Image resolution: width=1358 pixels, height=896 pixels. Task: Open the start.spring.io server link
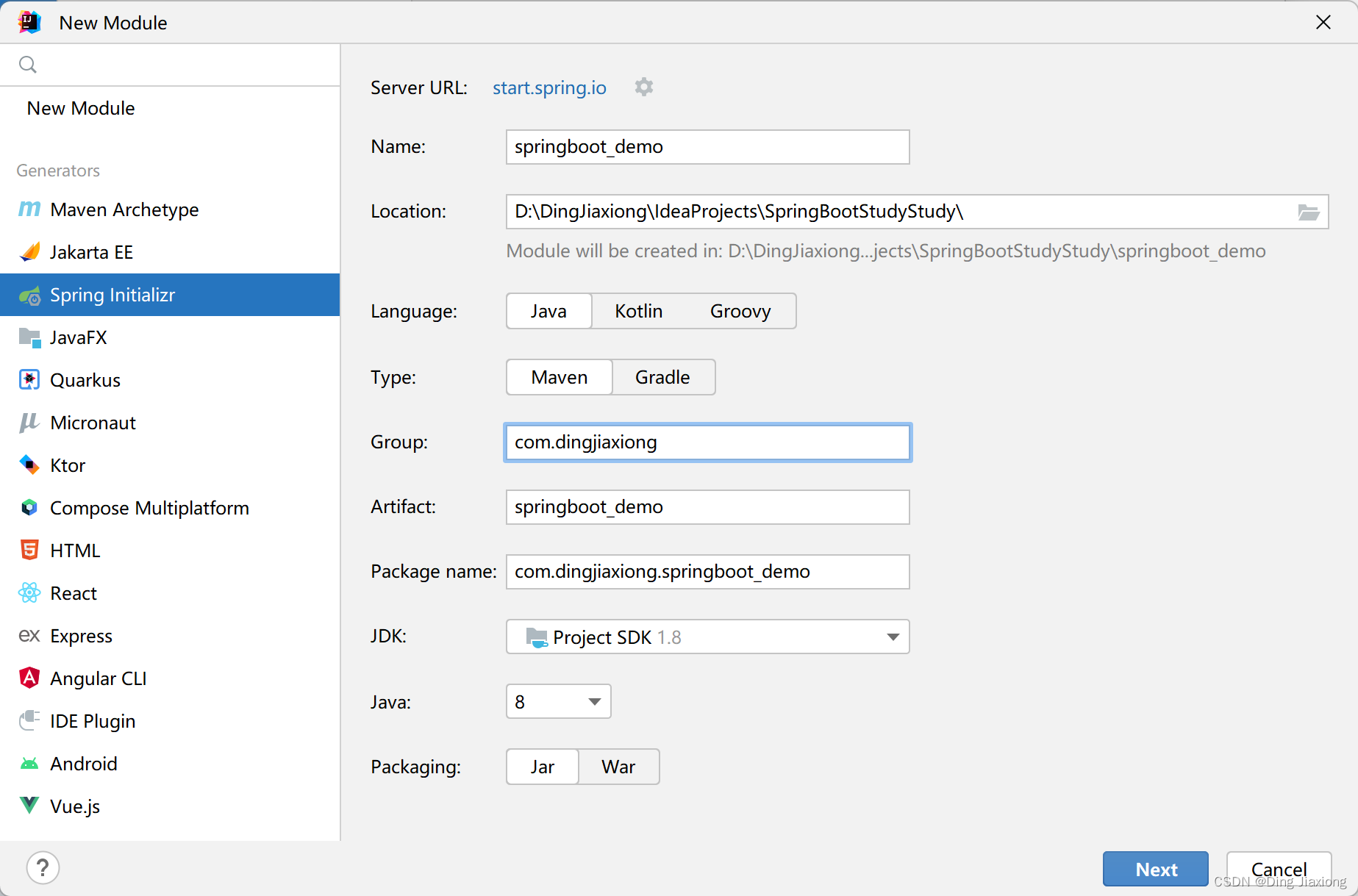tap(549, 87)
